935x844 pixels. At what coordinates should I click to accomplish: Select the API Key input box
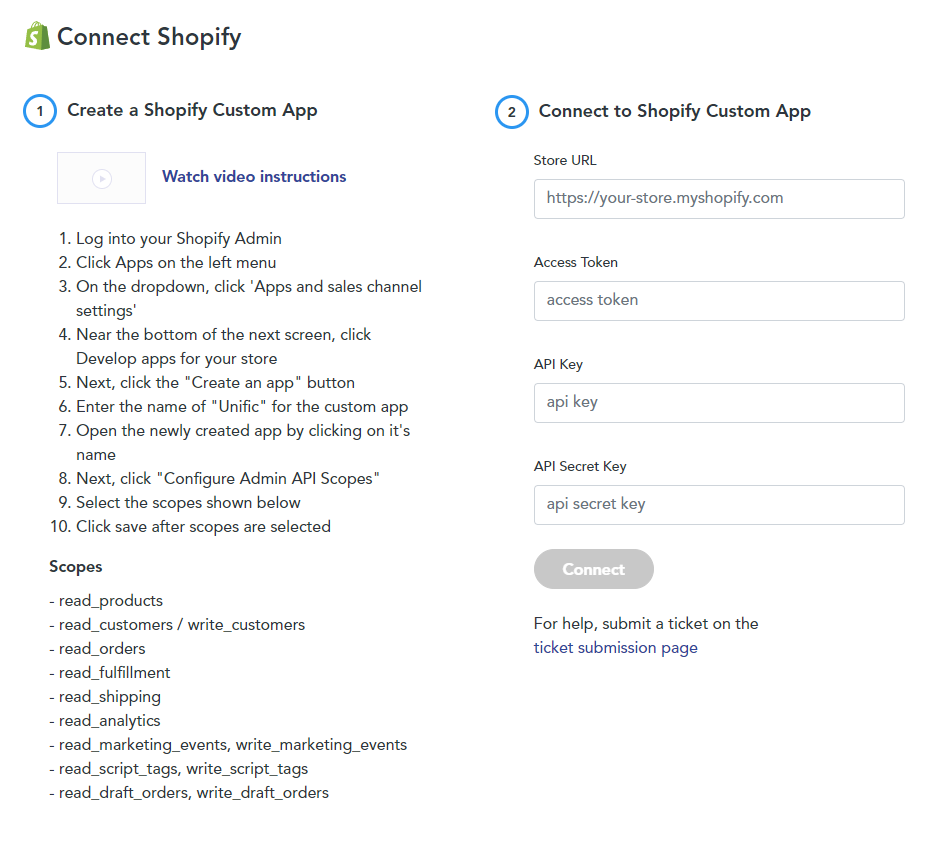[x=719, y=403]
